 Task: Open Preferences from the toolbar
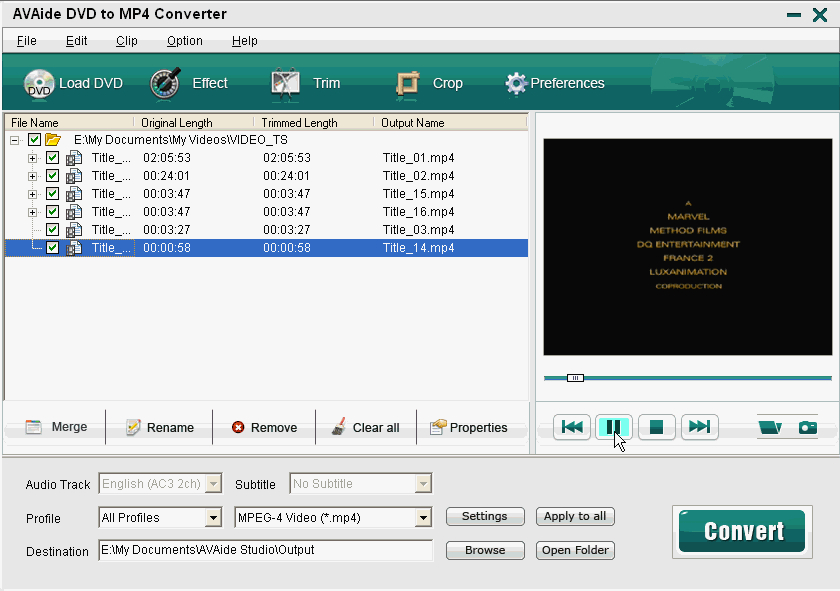click(516, 84)
